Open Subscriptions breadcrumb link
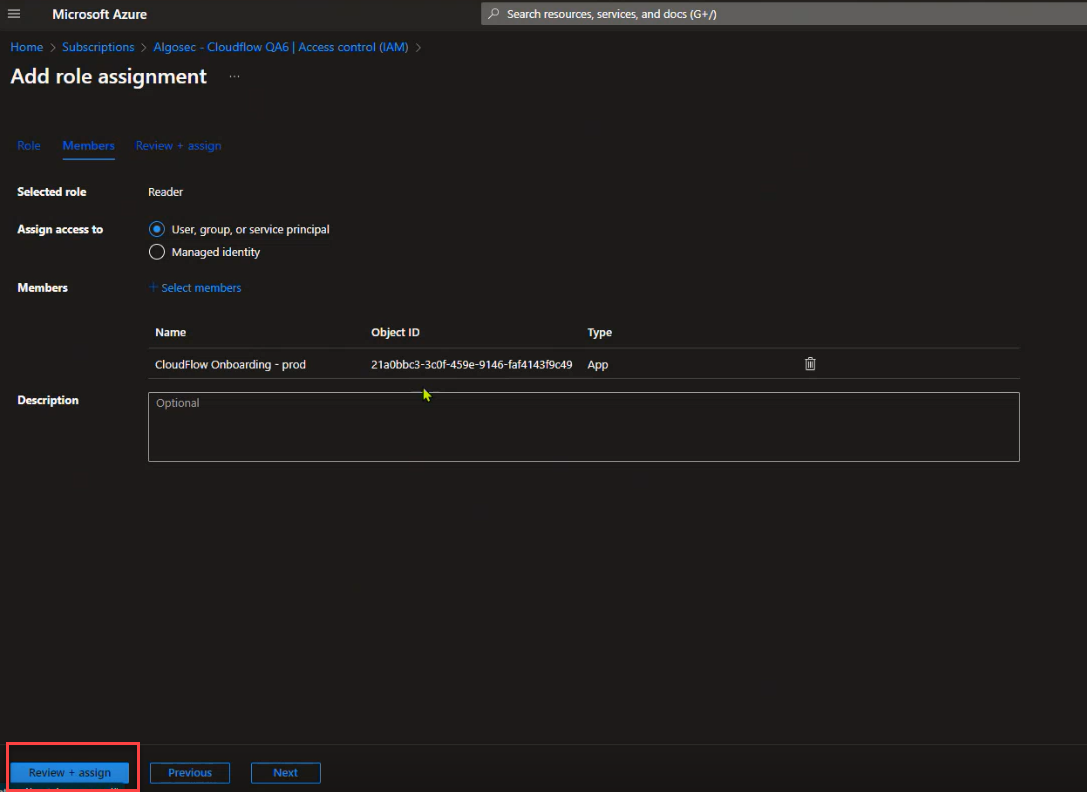Image resolution: width=1087 pixels, height=792 pixels. point(98,47)
